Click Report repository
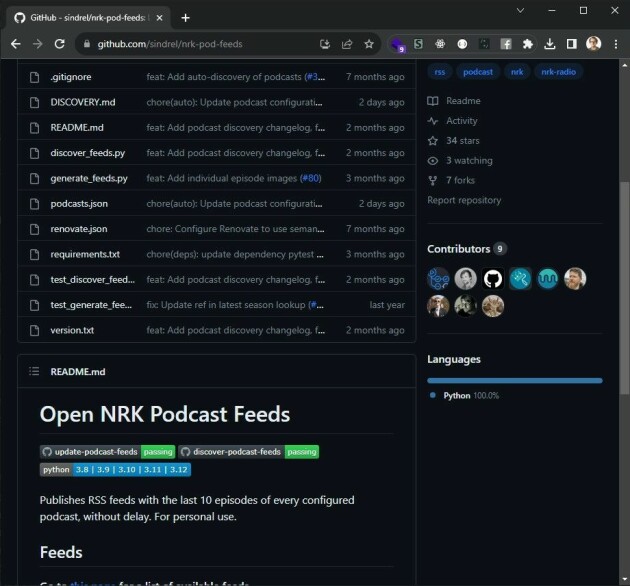This screenshot has height=586, width=630. (x=464, y=200)
